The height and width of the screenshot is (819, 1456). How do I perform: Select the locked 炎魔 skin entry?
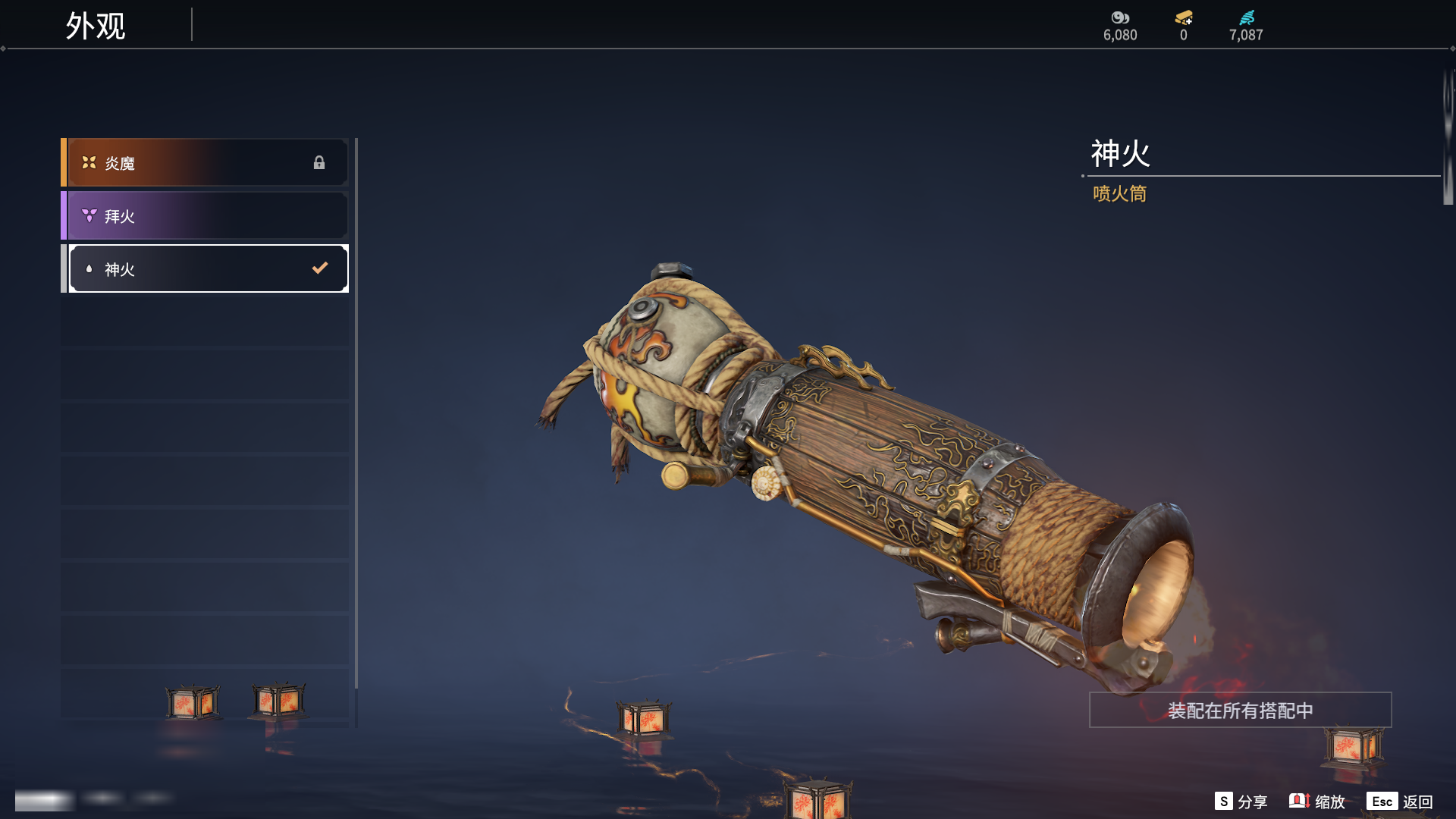click(x=205, y=162)
